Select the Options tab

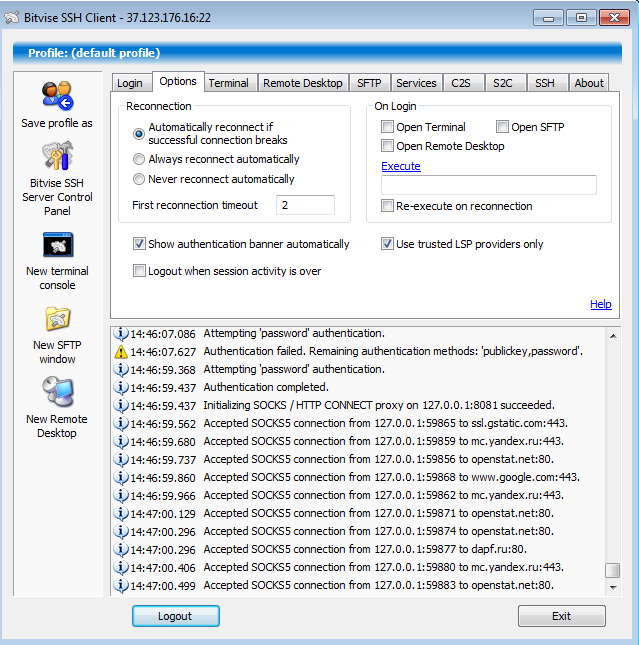point(178,81)
